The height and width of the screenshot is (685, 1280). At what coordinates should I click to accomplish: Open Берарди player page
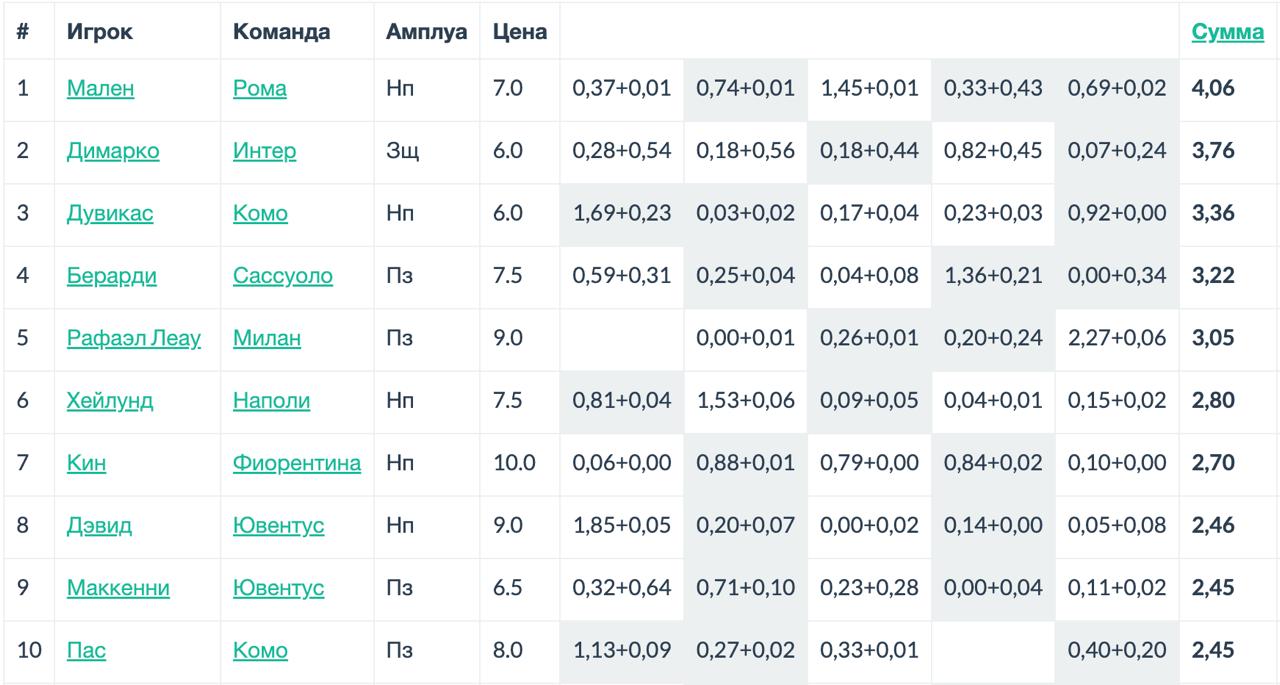tap(111, 276)
